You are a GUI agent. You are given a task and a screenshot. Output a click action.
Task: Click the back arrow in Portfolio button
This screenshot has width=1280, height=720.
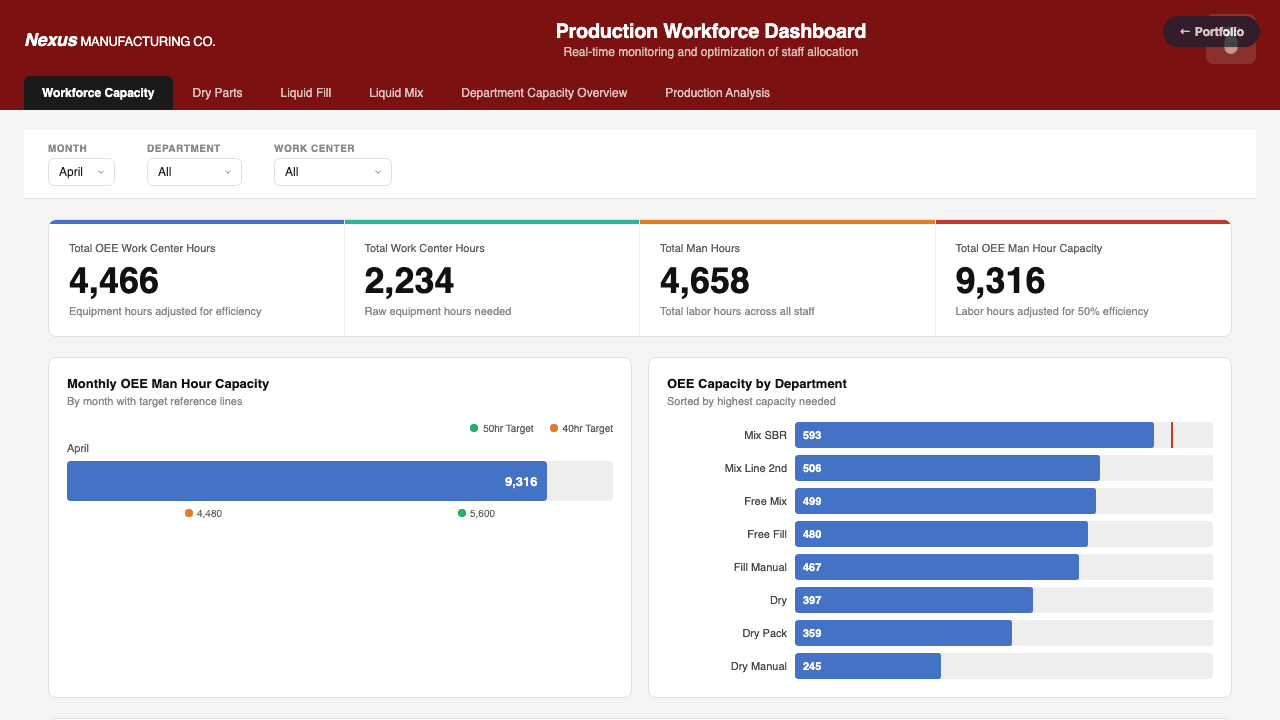pos(1184,31)
